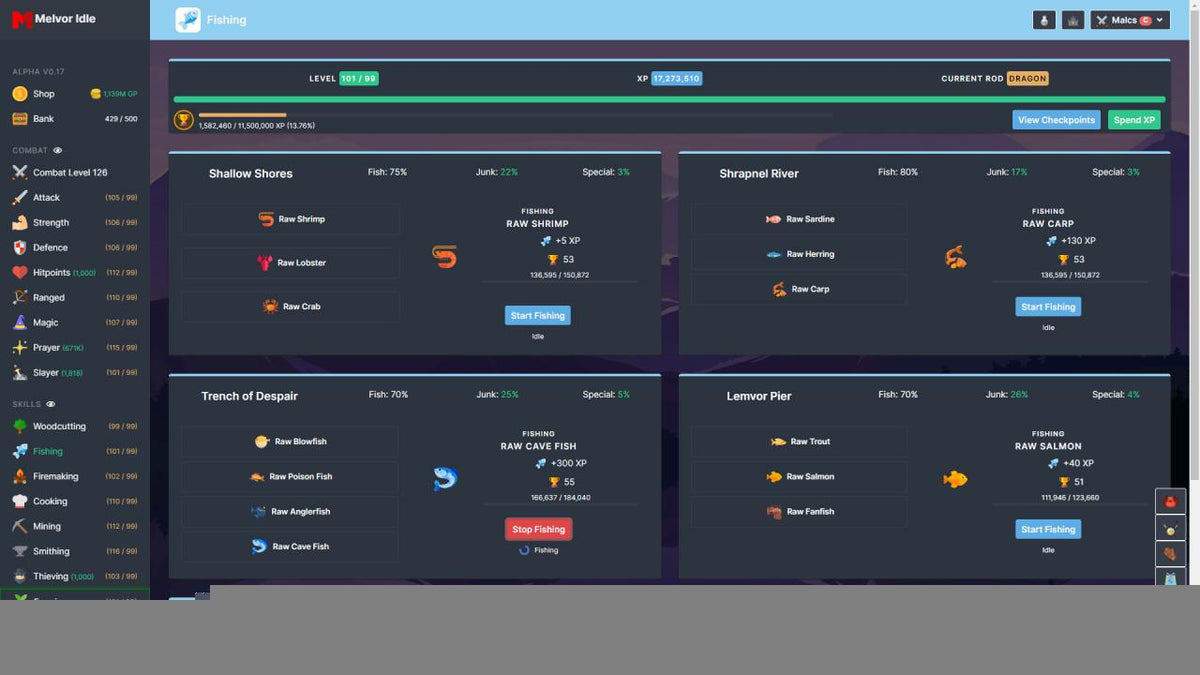The width and height of the screenshot is (1200, 675).
Task: Click the Woodcutting tree icon in sidebar
Action: point(20,426)
